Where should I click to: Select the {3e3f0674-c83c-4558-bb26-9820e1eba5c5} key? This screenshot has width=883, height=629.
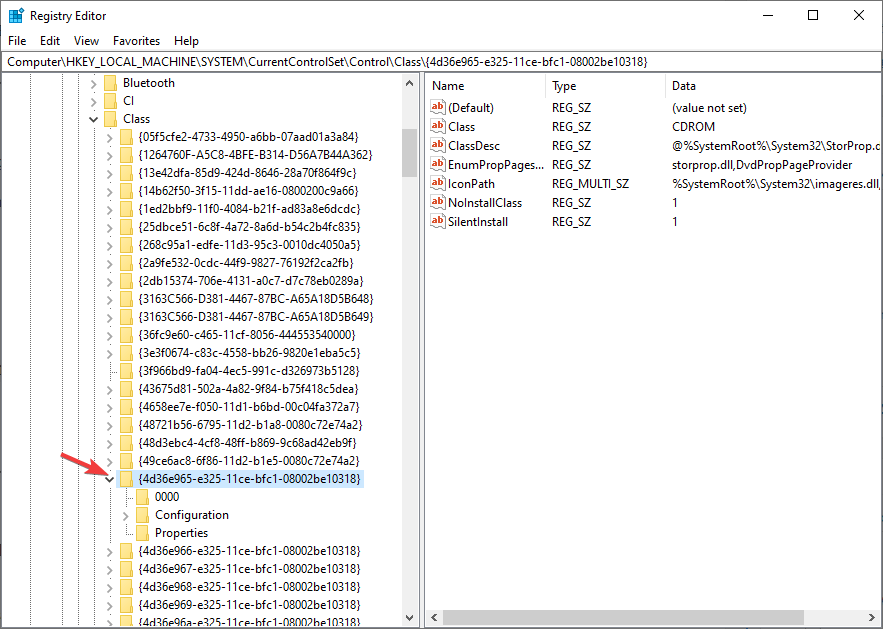pos(249,353)
